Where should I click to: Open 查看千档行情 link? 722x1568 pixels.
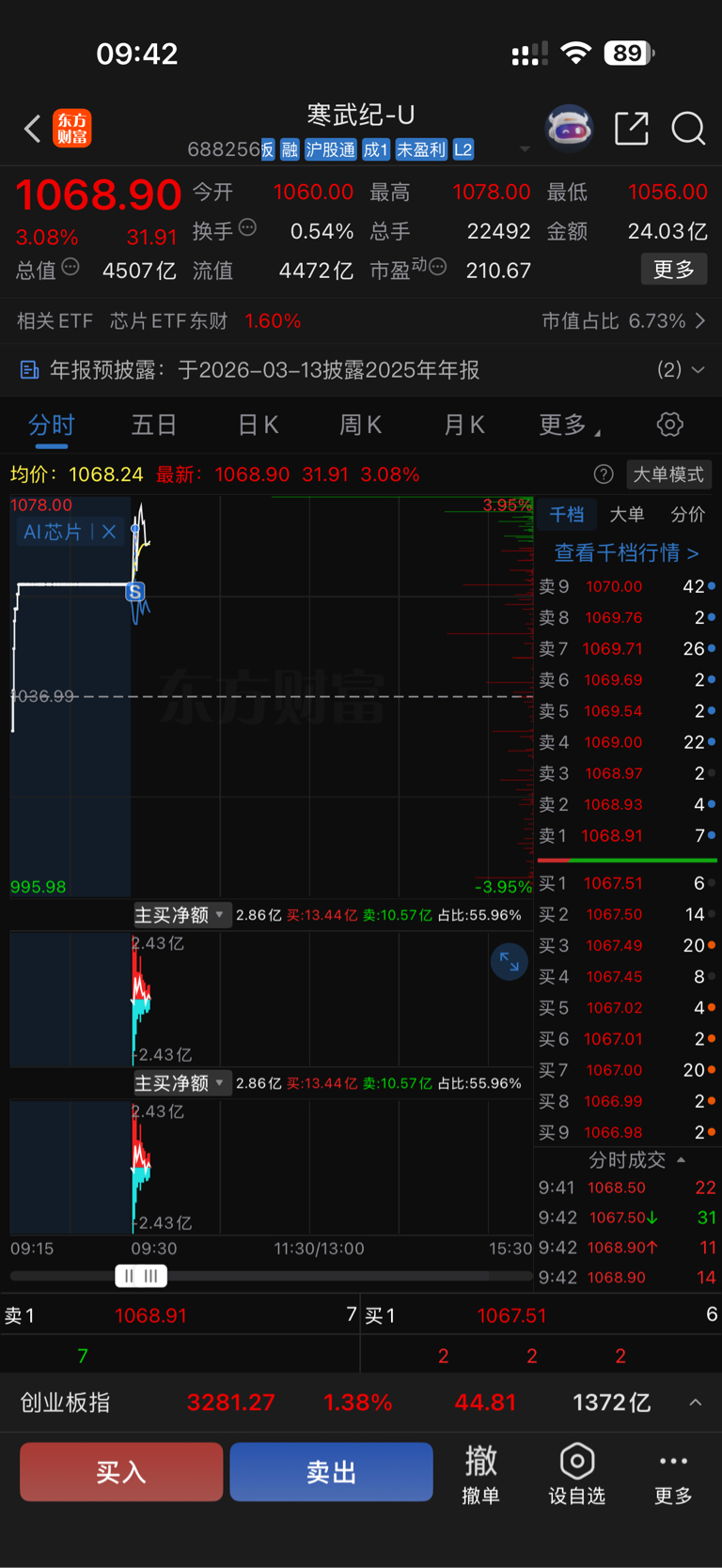(x=627, y=552)
